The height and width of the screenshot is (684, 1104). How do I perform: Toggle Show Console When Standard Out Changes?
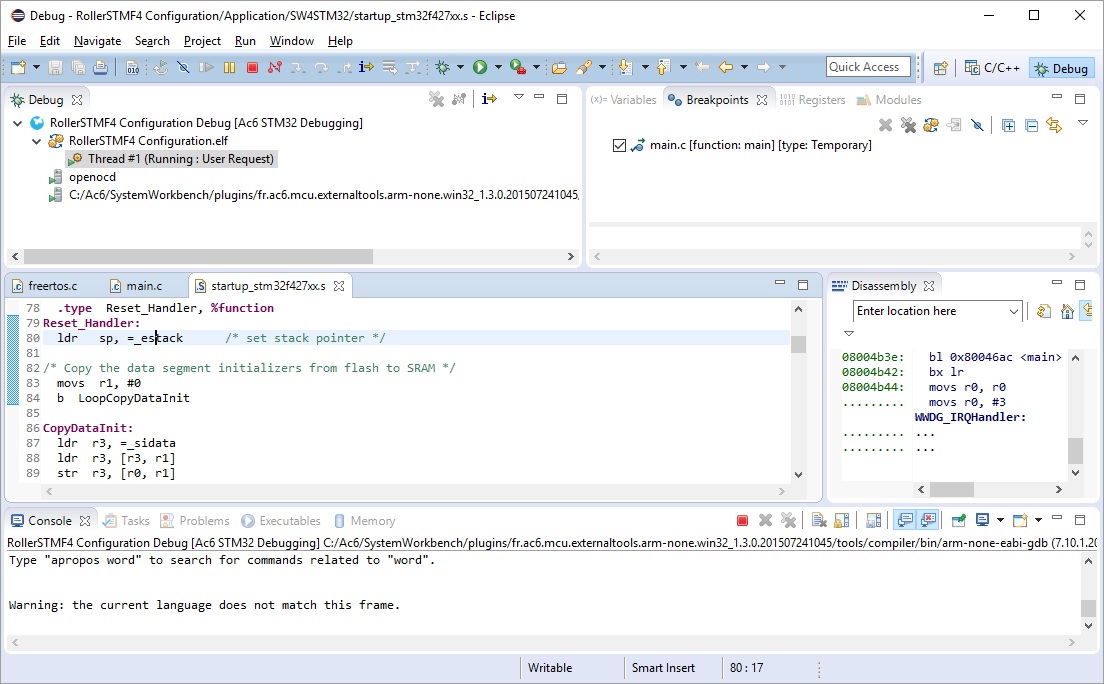pyautogui.click(x=905, y=521)
